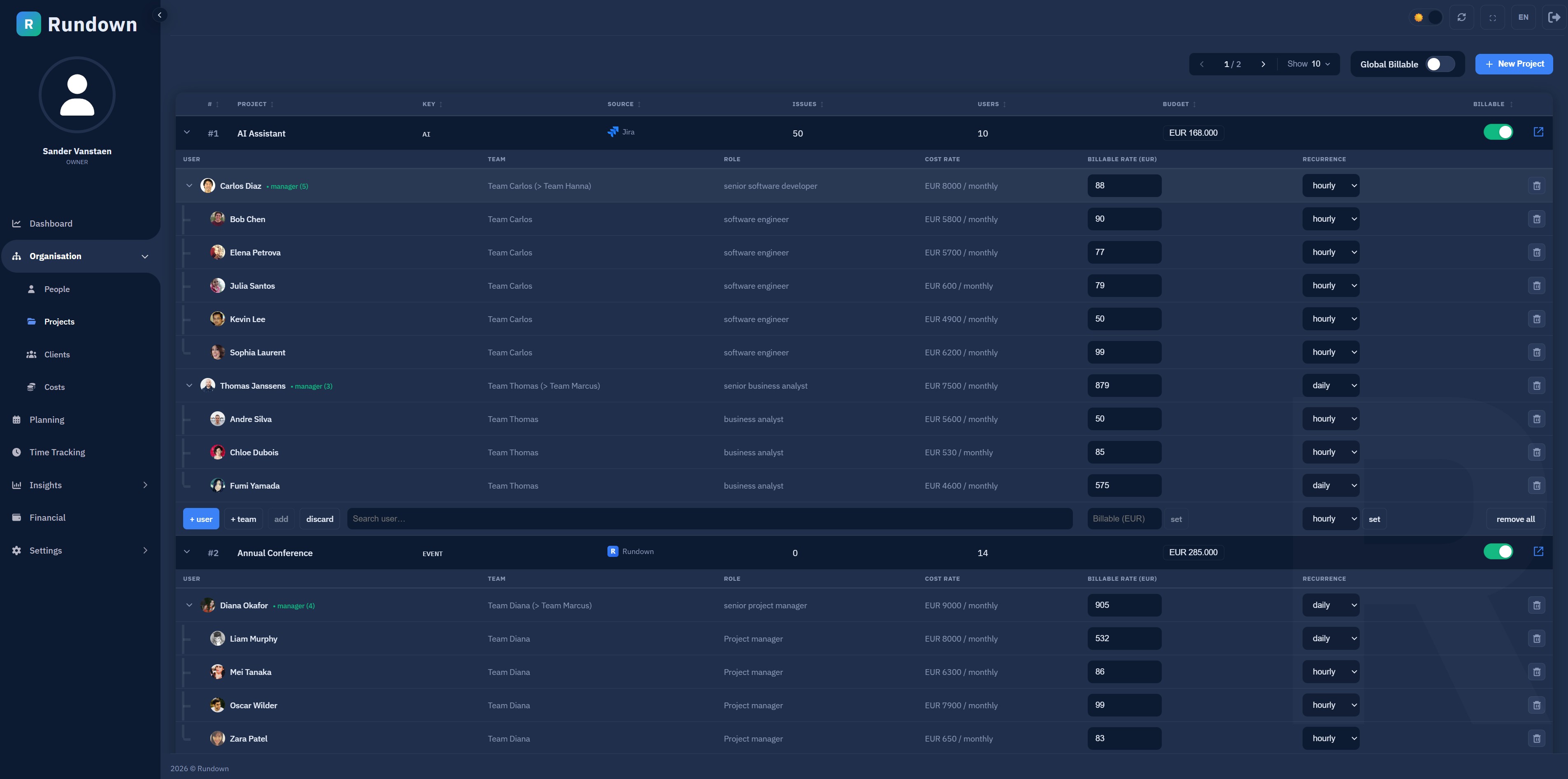This screenshot has height=779, width=1568.
Task: Open recurrence dropdown for Fumi Yamada
Action: point(1331,485)
